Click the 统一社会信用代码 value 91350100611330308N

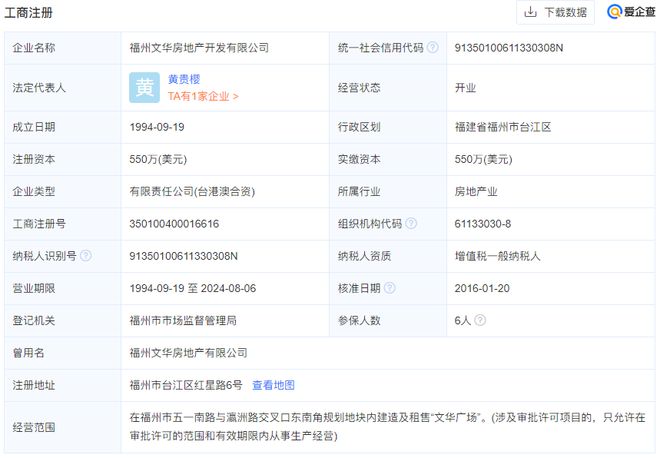click(x=510, y=47)
